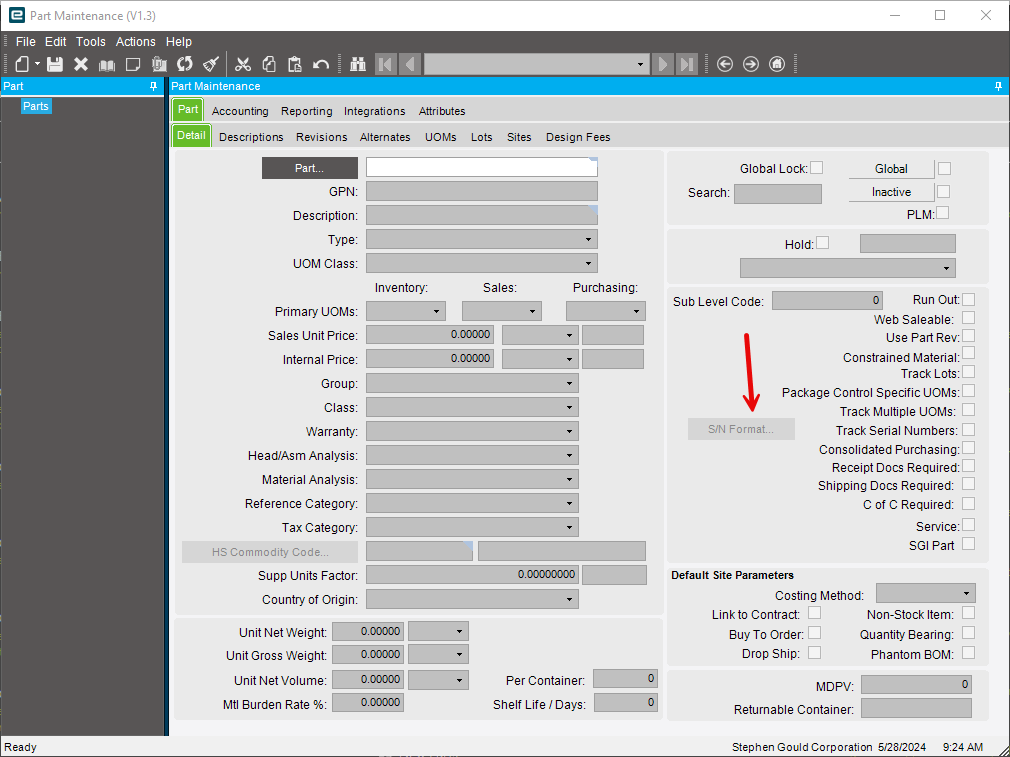The width and height of the screenshot is (1010, 757).
Task: Click the Refresh arrows icon
Action: pyautogui.click(x=185, y=64)
